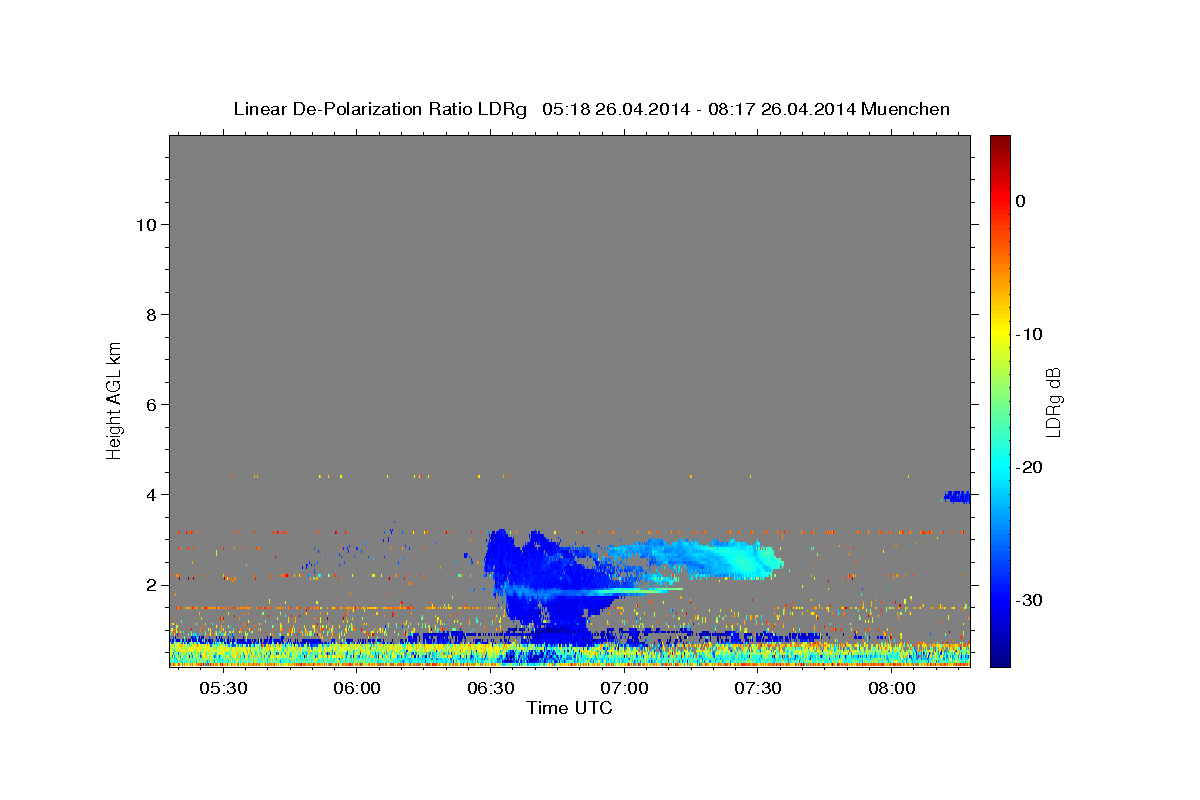This screenshot has width=1200, height=800.
Task: Click the 'Time UTC' axis label
Action: click(x=569, y=708)
